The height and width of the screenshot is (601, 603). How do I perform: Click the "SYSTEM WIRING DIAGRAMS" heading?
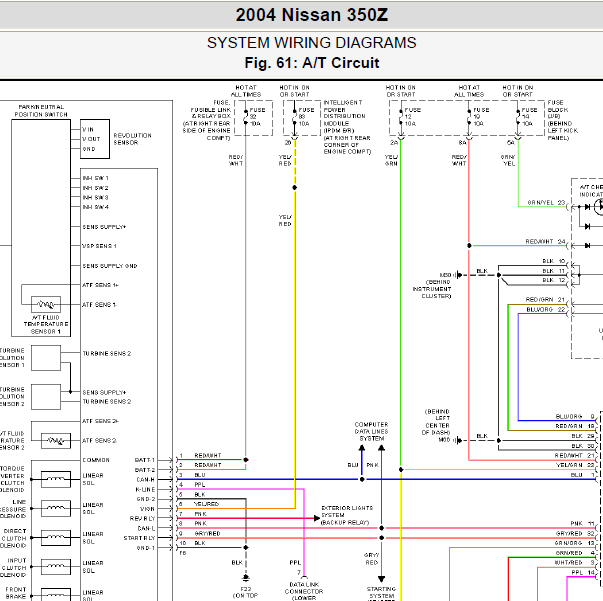click(x=311, y=43)
